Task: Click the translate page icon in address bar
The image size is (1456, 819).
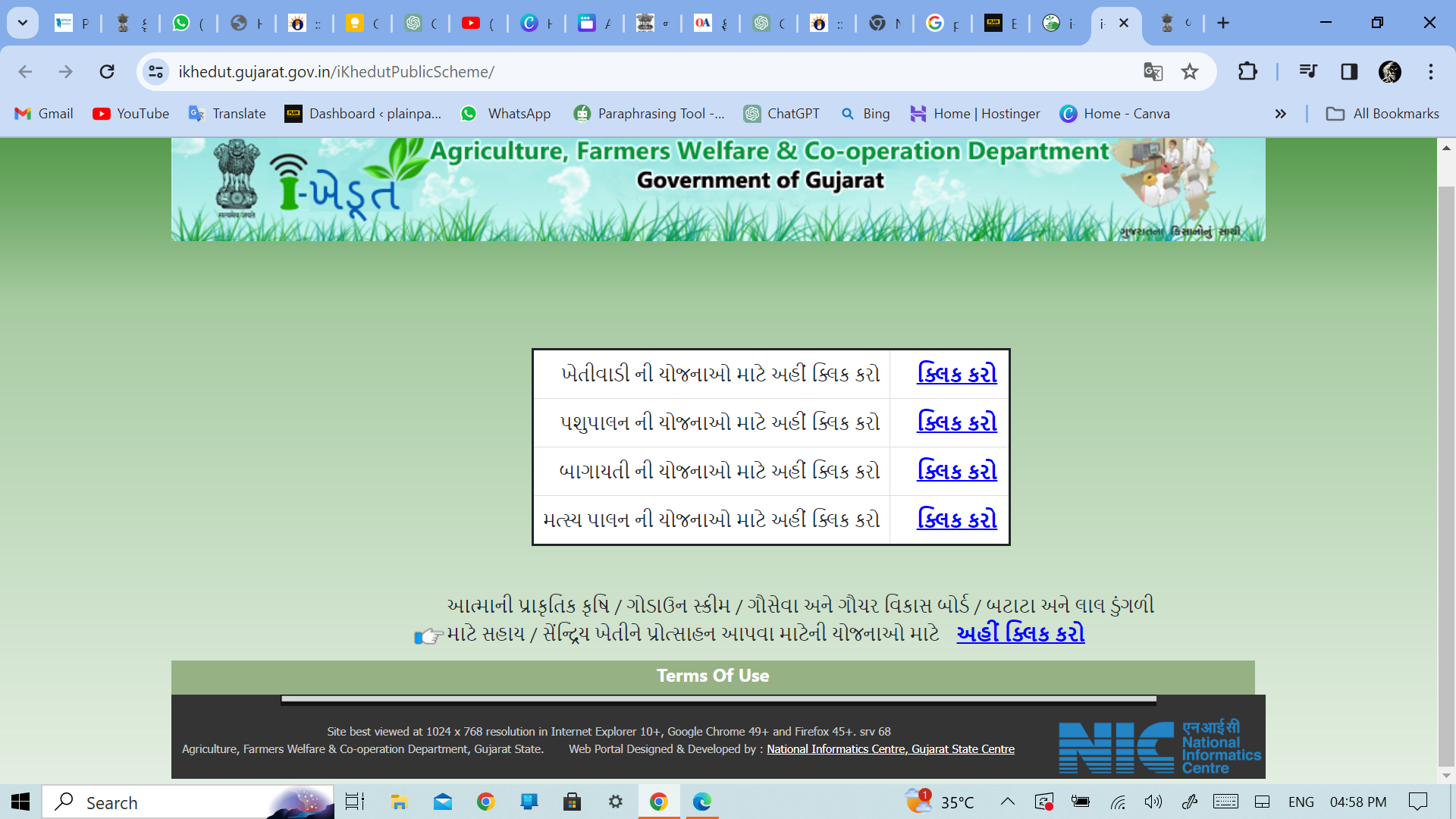Action: coord(1154,71)
